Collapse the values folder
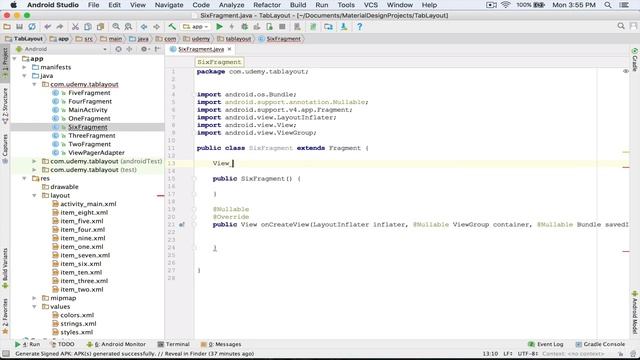 (34, 307)
